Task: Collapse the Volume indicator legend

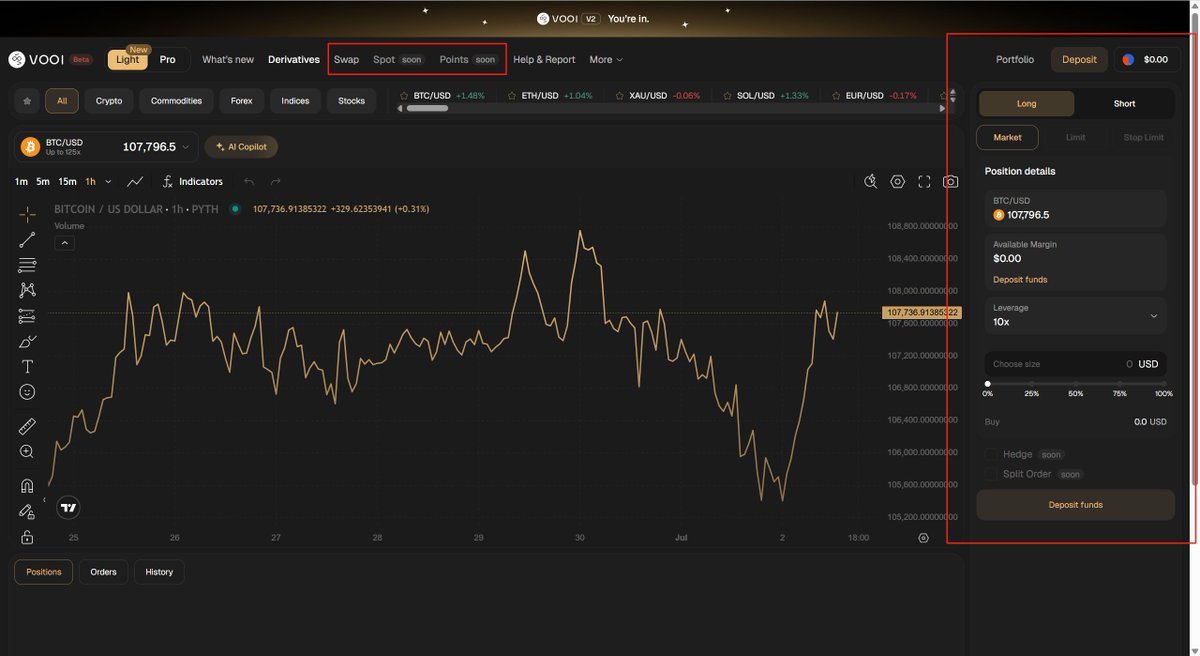Action: click(63, 243)
